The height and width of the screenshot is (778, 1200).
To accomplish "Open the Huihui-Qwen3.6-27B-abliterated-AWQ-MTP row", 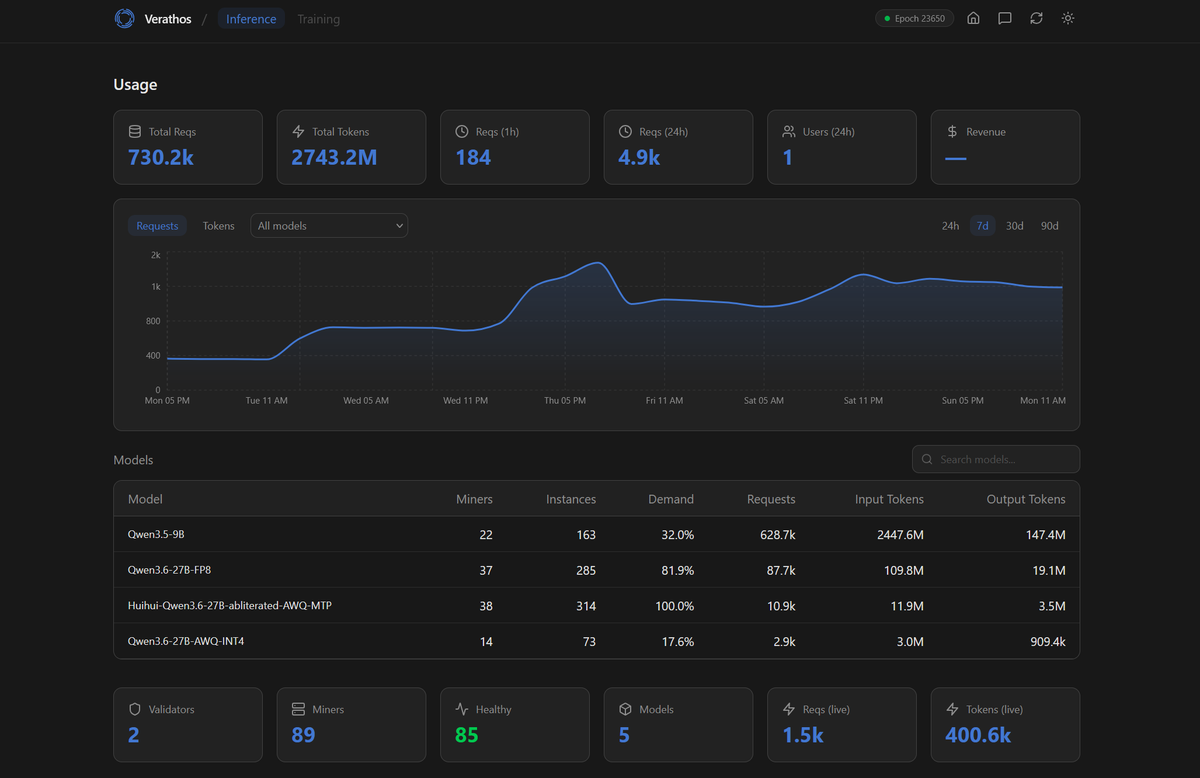I will (597, 606).
